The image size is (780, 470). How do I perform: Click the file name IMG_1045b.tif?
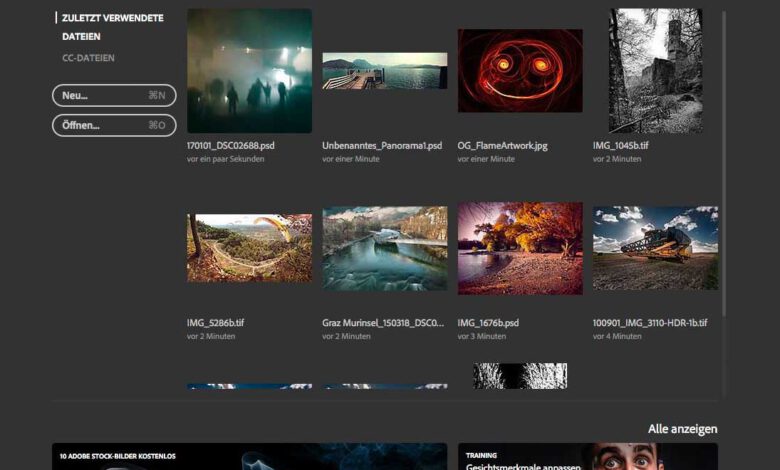tap(620, 146)
